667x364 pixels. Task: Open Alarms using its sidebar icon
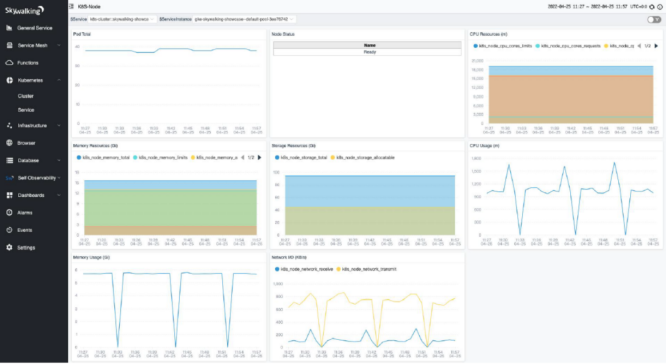point(9,213)
